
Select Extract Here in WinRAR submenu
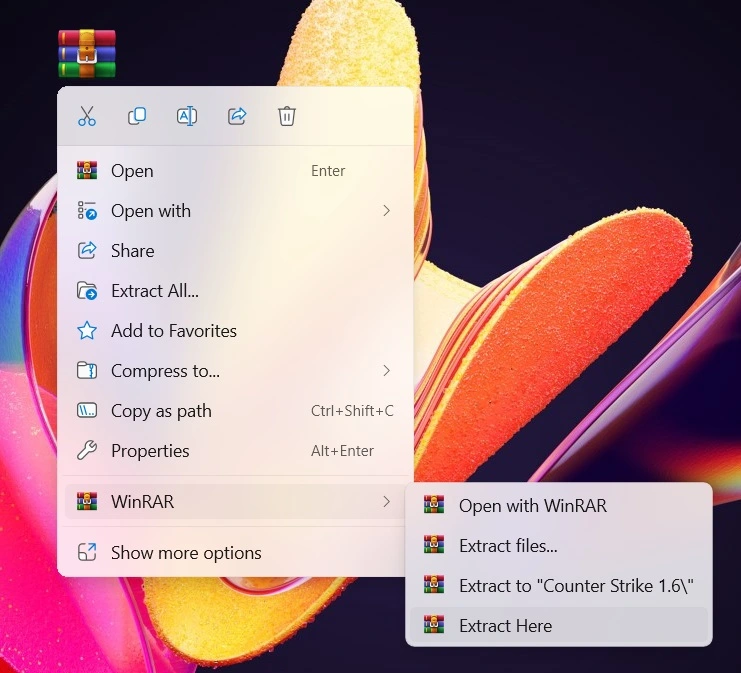click(x=505, y=626)
